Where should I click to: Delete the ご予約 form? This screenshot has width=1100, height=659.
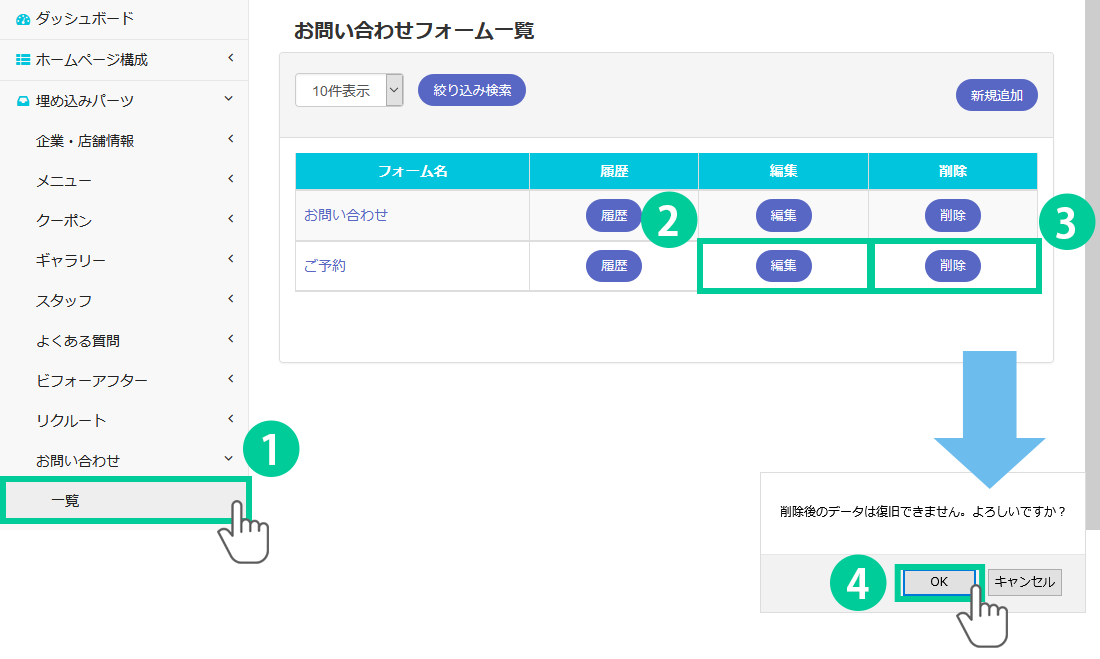pyautogui.click(x=952, y=266)
